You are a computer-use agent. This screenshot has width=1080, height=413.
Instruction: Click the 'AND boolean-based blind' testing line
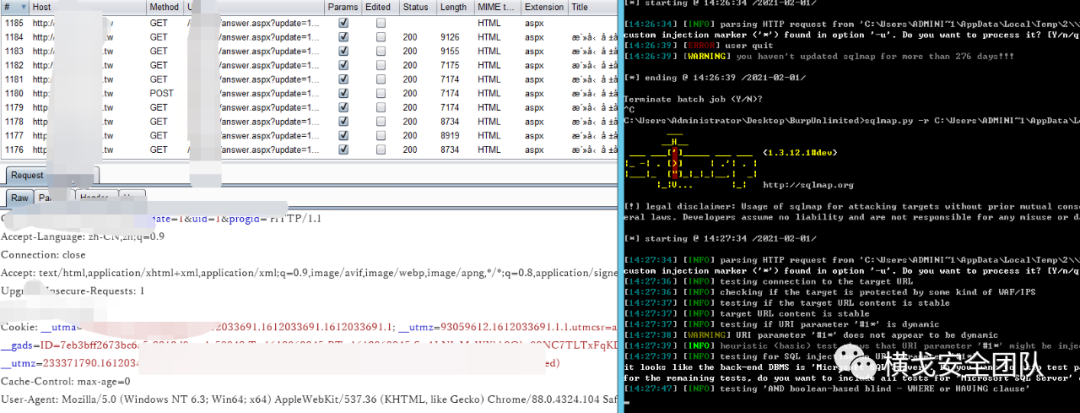click(x=826, y=389)
